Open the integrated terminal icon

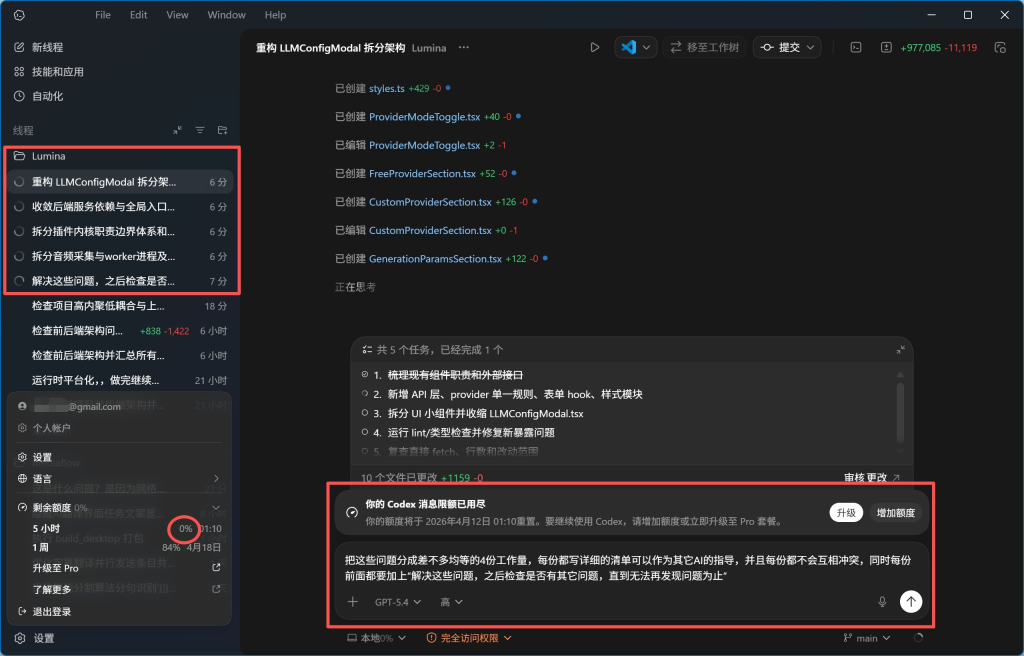point(856,47)
